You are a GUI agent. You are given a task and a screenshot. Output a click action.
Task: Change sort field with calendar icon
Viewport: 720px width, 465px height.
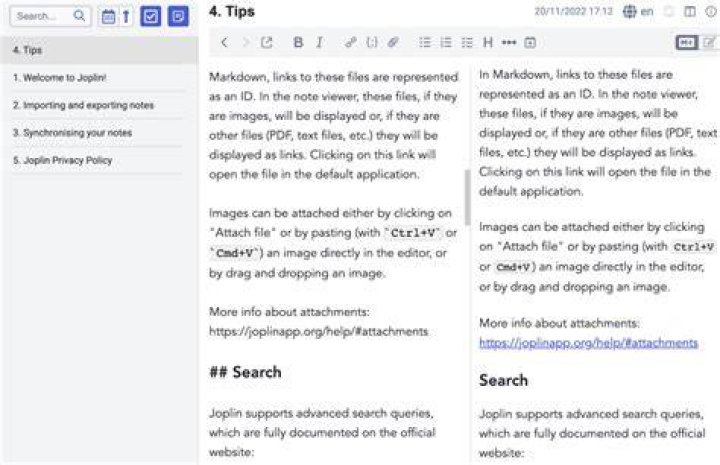point(108,17)
